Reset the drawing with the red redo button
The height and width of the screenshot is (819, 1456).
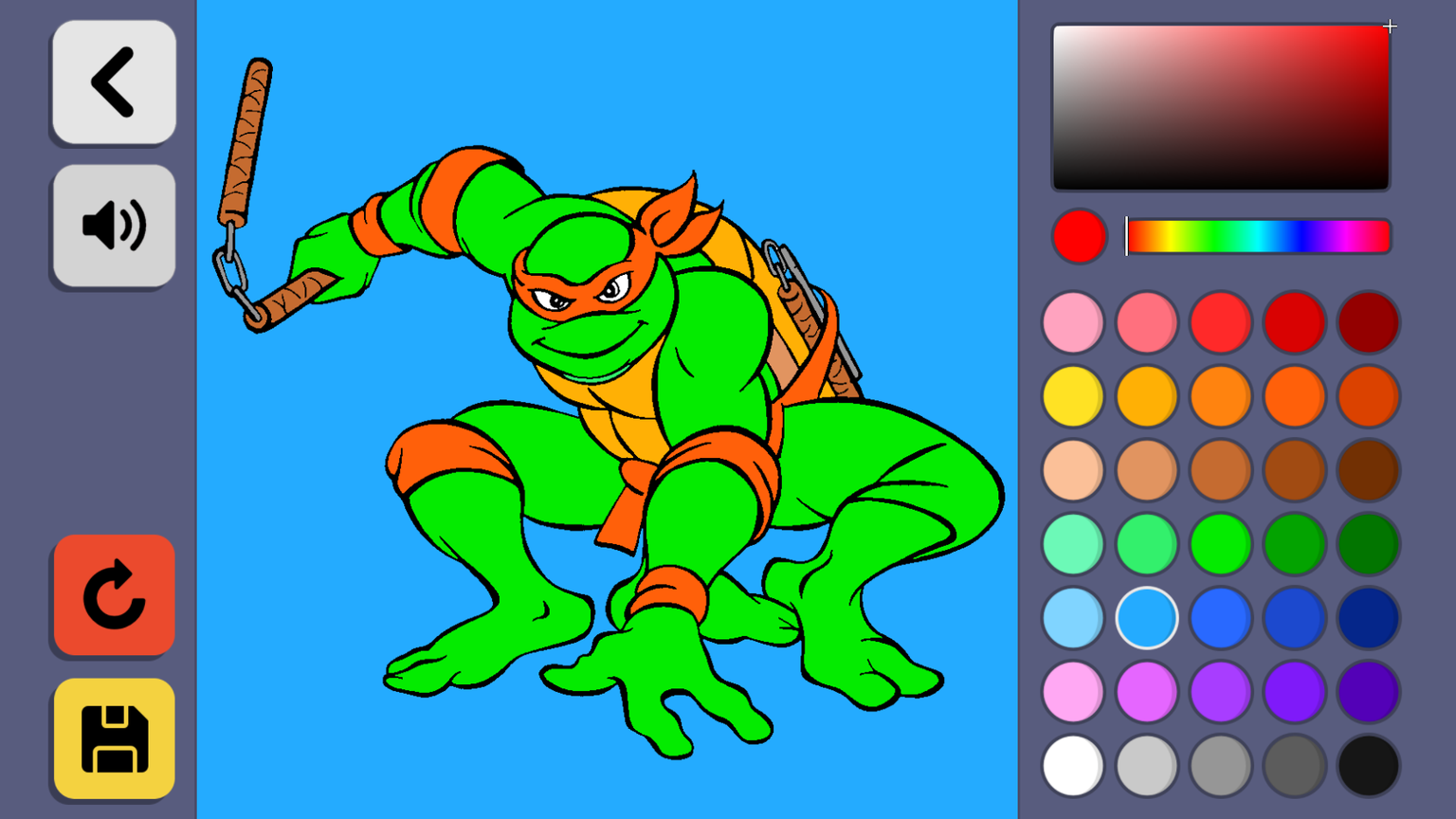(114, 595)
